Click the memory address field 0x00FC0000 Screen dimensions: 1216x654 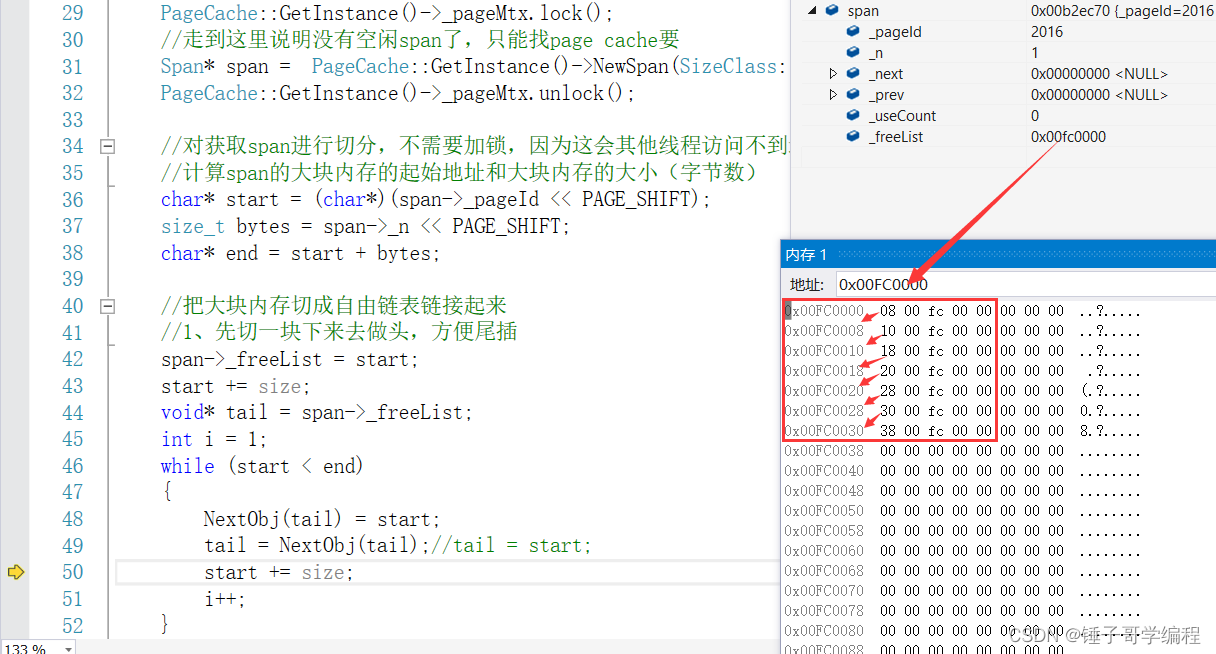coord(1025,285)
